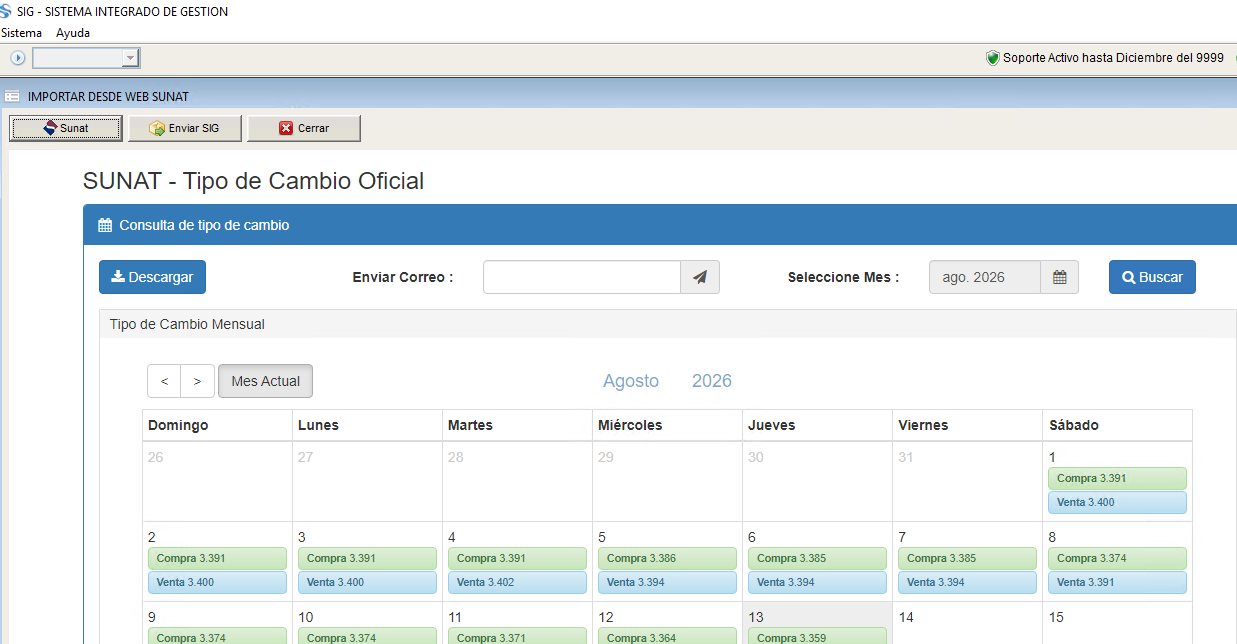The height and width of the screenshot is (644, 1237).
Task: Click Compra 3.374 on day 8
Action: click(1117, 558)
